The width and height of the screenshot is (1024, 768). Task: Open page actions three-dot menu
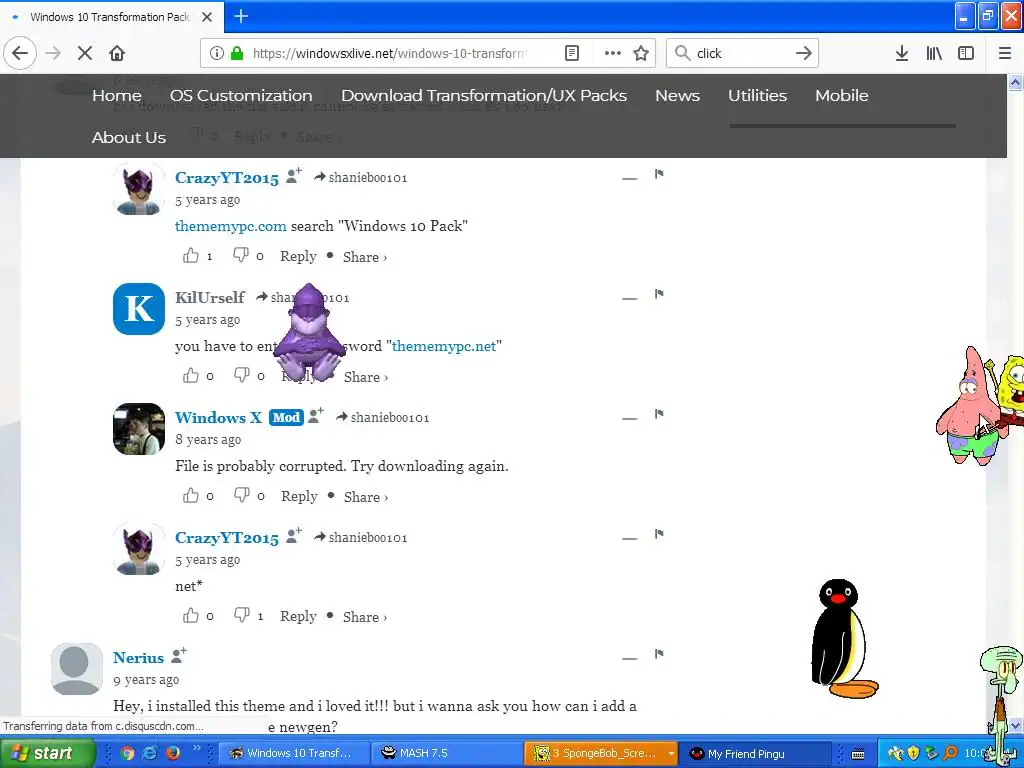point(613,53)
